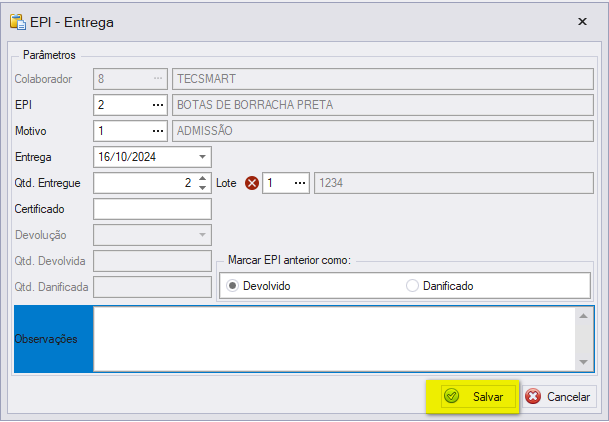Screen dimensions: 609x422
Task: Click Observações scrollbar down arrow
Action: click(583, 362)
